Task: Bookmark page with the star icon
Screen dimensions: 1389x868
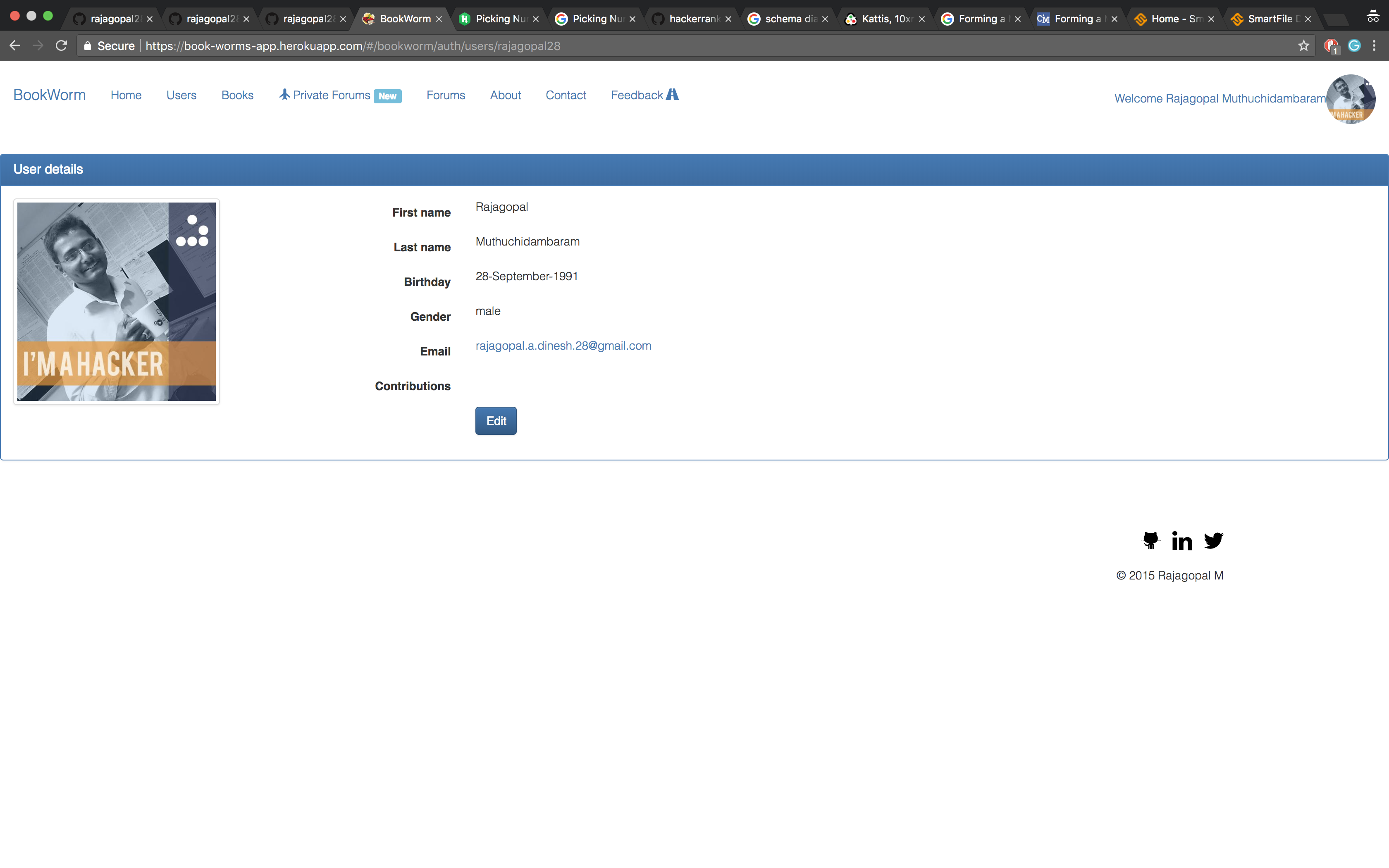Action: pos(1303,46)
